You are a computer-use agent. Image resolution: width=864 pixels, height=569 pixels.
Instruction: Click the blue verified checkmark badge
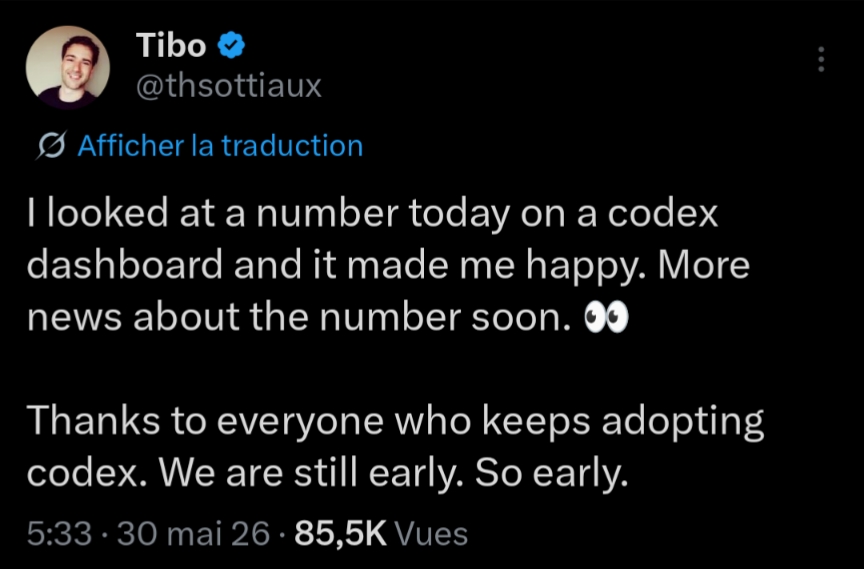click(231, 45)
